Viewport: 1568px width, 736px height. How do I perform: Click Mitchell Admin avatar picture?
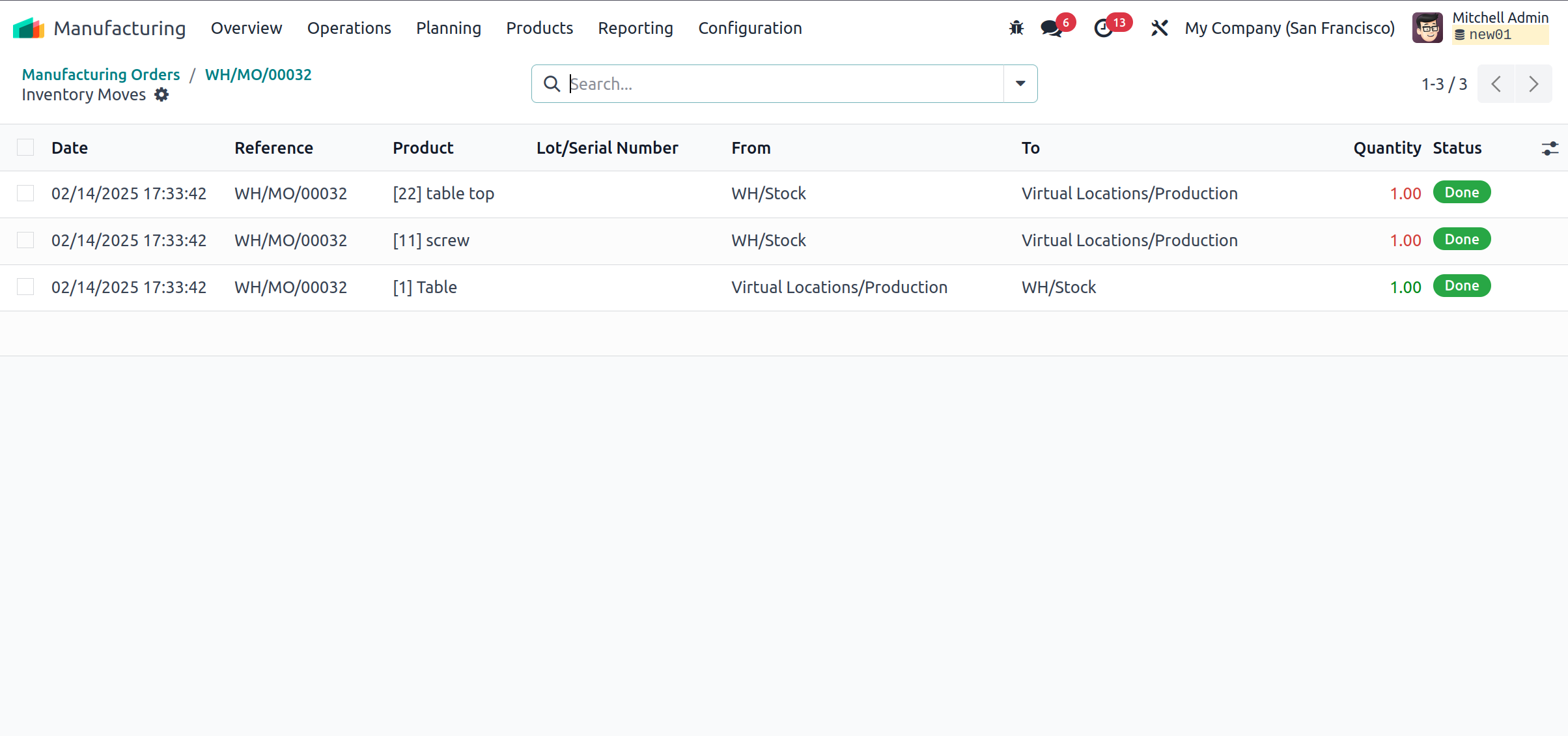click(1427, 28)
